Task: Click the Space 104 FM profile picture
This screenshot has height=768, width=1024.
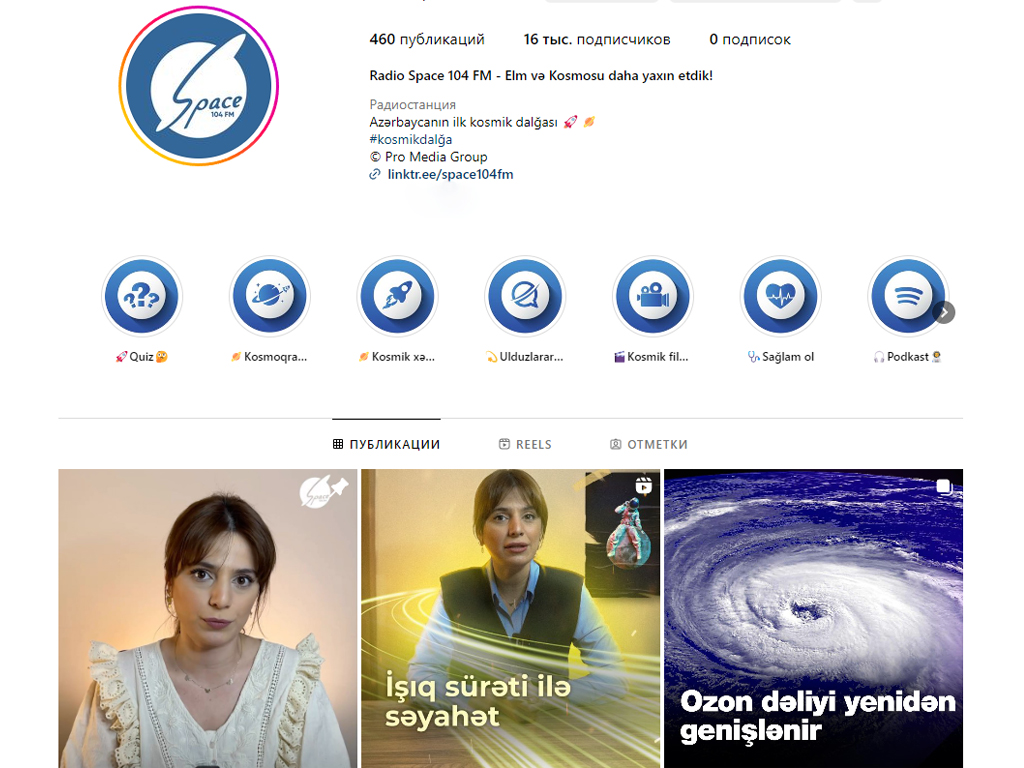Action: pyautogui.click(x=199, y=86)
